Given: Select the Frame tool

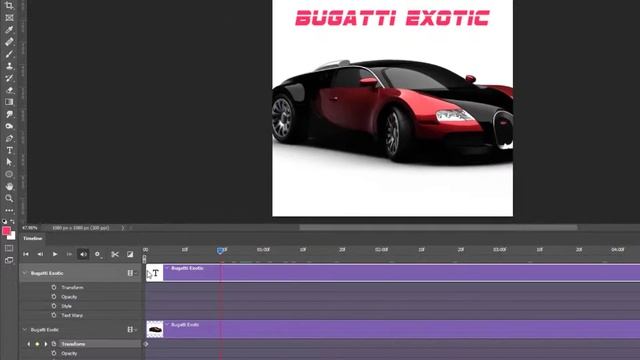Looking at the screenshot, I should coord(9,18).
